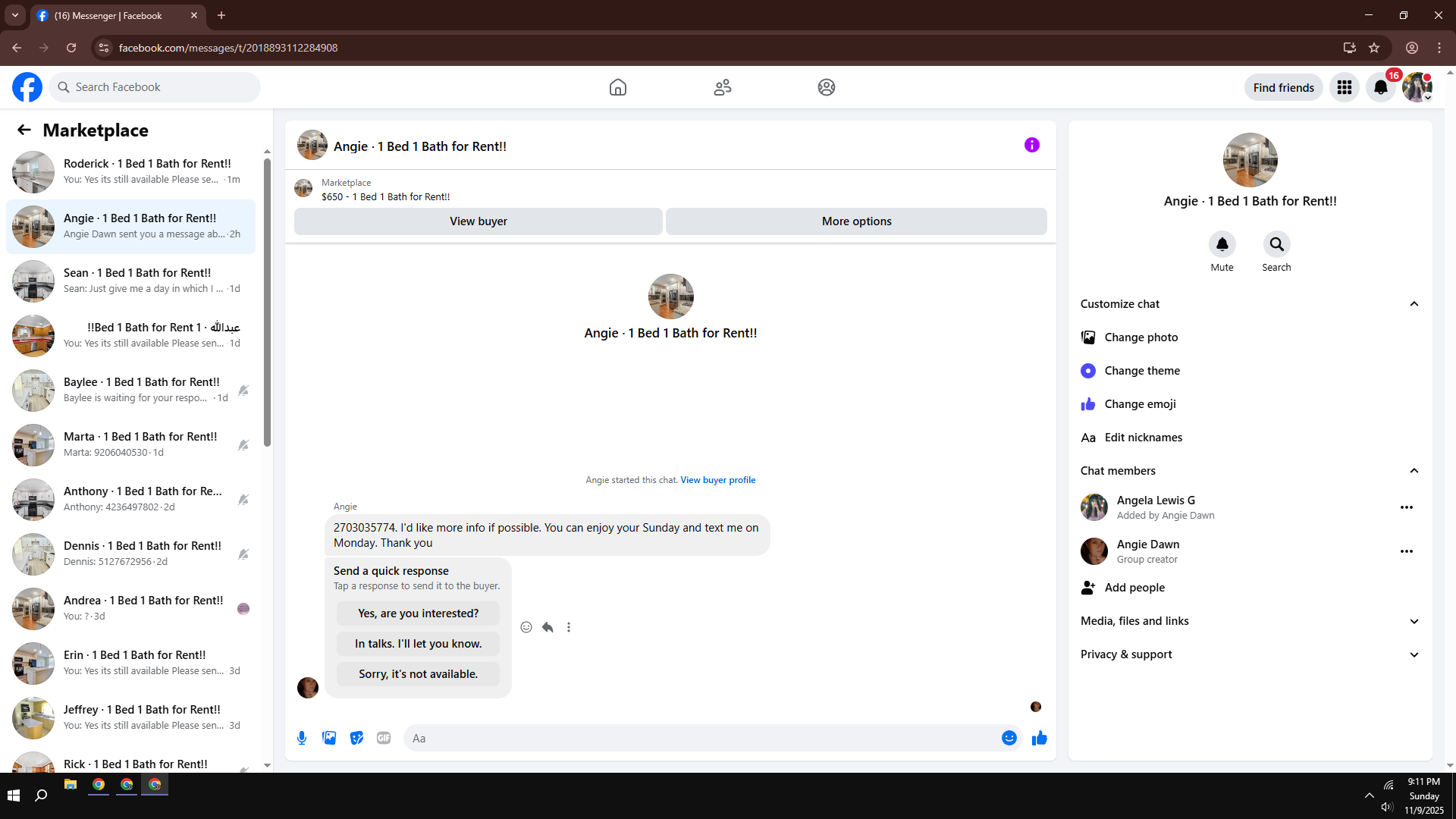The width and height of the screenshot is (1456, 819).
Task: Click the group photo in the info panel
Action: click(x=1250, y=160)
